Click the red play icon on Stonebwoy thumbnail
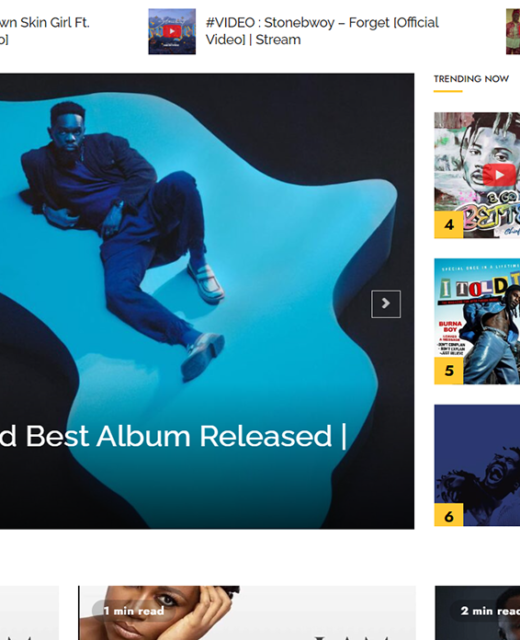This screenshot has height=640, width=520. click(x=172, y=31)
